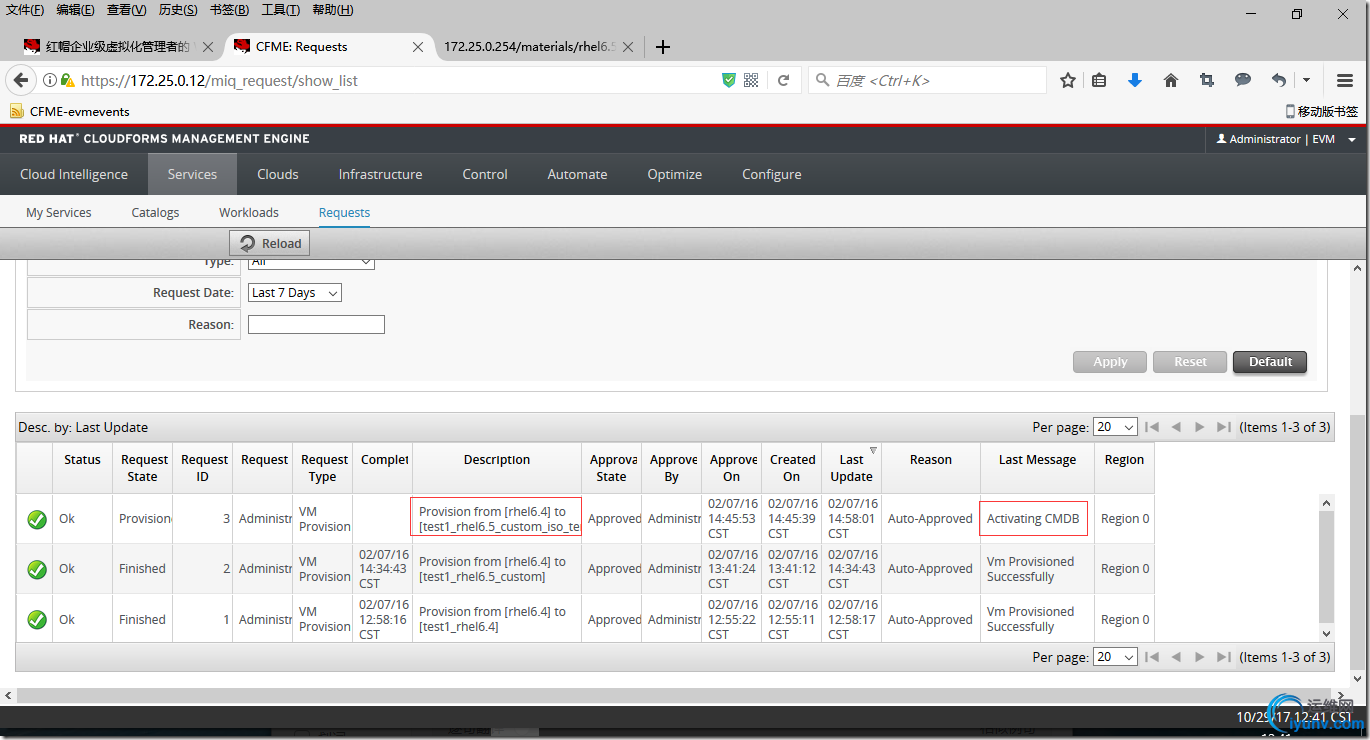Screen dimensions: 1370x740
Task: Click the Reload button
Action: tap(270, 243)
